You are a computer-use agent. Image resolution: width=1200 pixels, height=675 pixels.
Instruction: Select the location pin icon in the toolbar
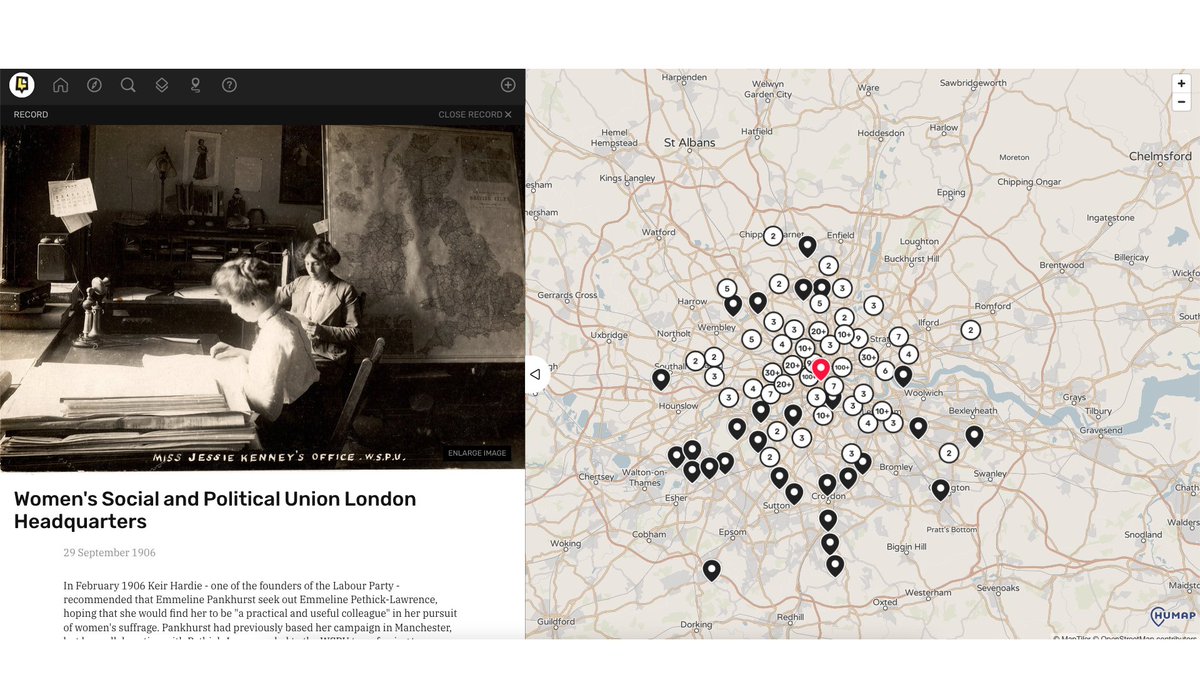[195, 85]
